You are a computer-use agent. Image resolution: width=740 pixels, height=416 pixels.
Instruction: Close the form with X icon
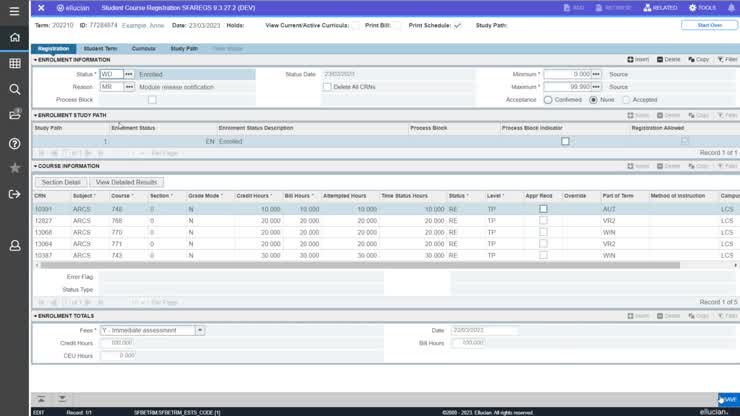pyautogui.click(x=41, y=7)
